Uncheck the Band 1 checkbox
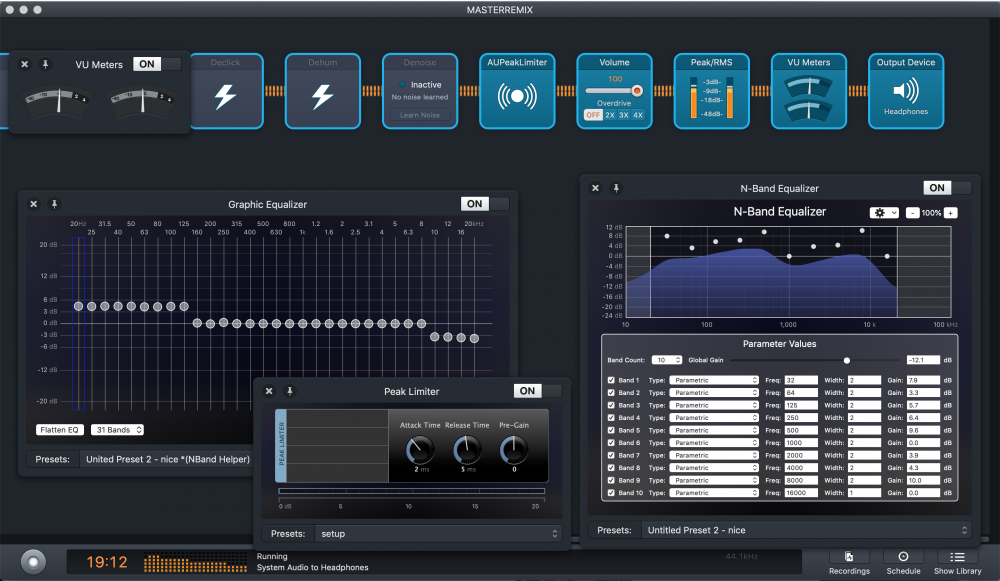The width and height of the screenshot is (1000, 581). tap(611, 380)
